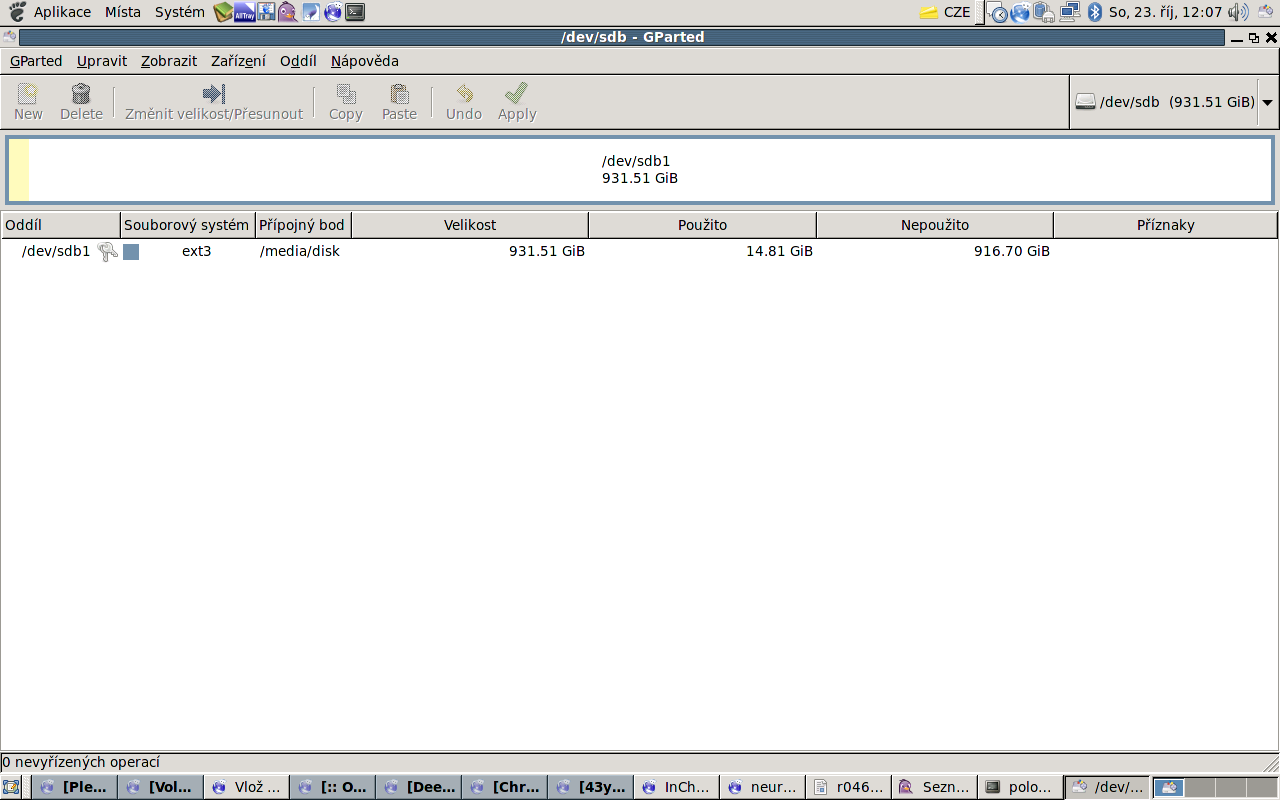Sort by the Velikost column header

470,225
